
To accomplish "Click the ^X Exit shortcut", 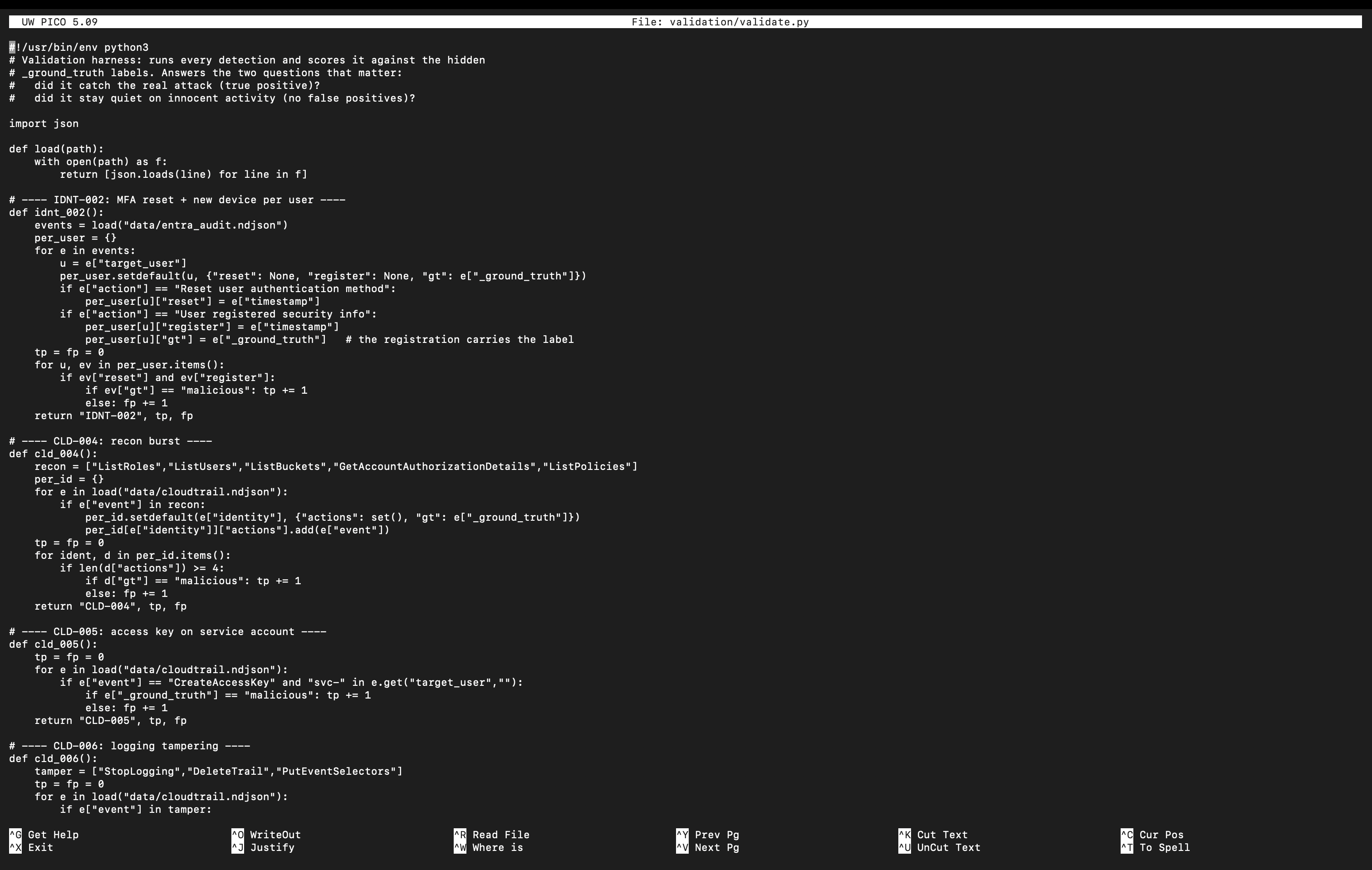I will click(x=31, y=847).
